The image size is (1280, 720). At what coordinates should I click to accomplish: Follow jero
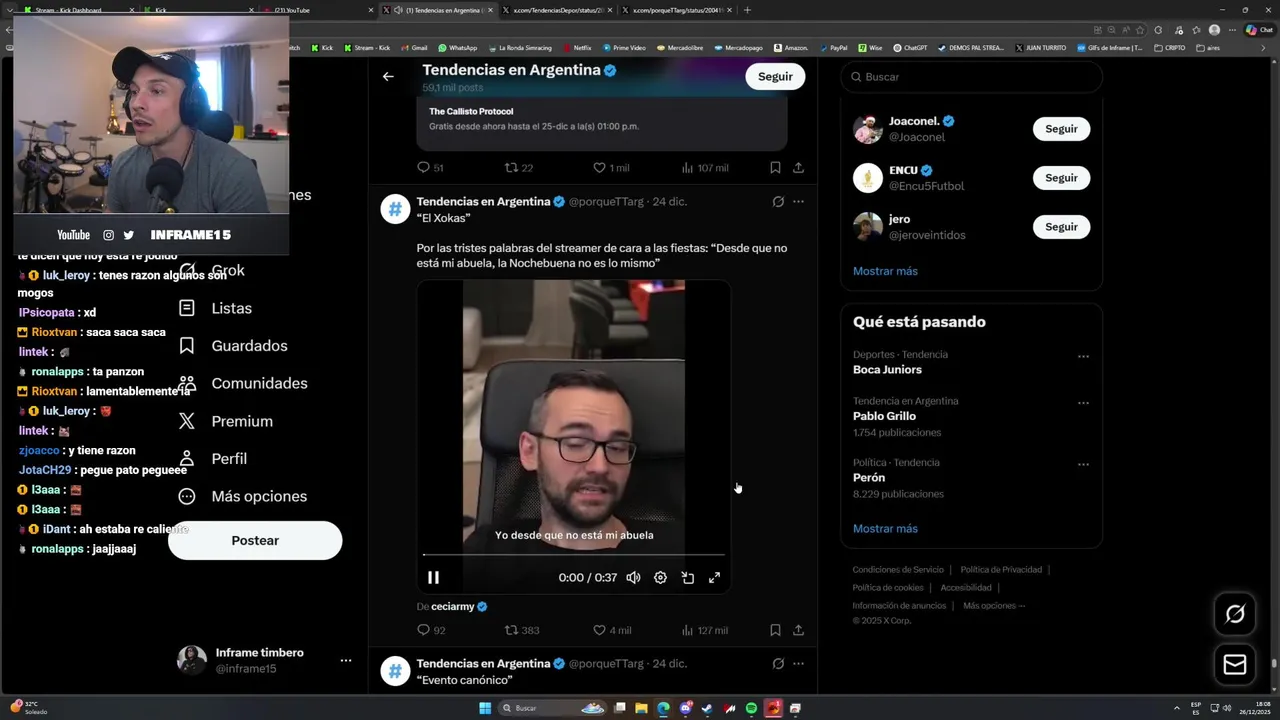pos(1061,227)
